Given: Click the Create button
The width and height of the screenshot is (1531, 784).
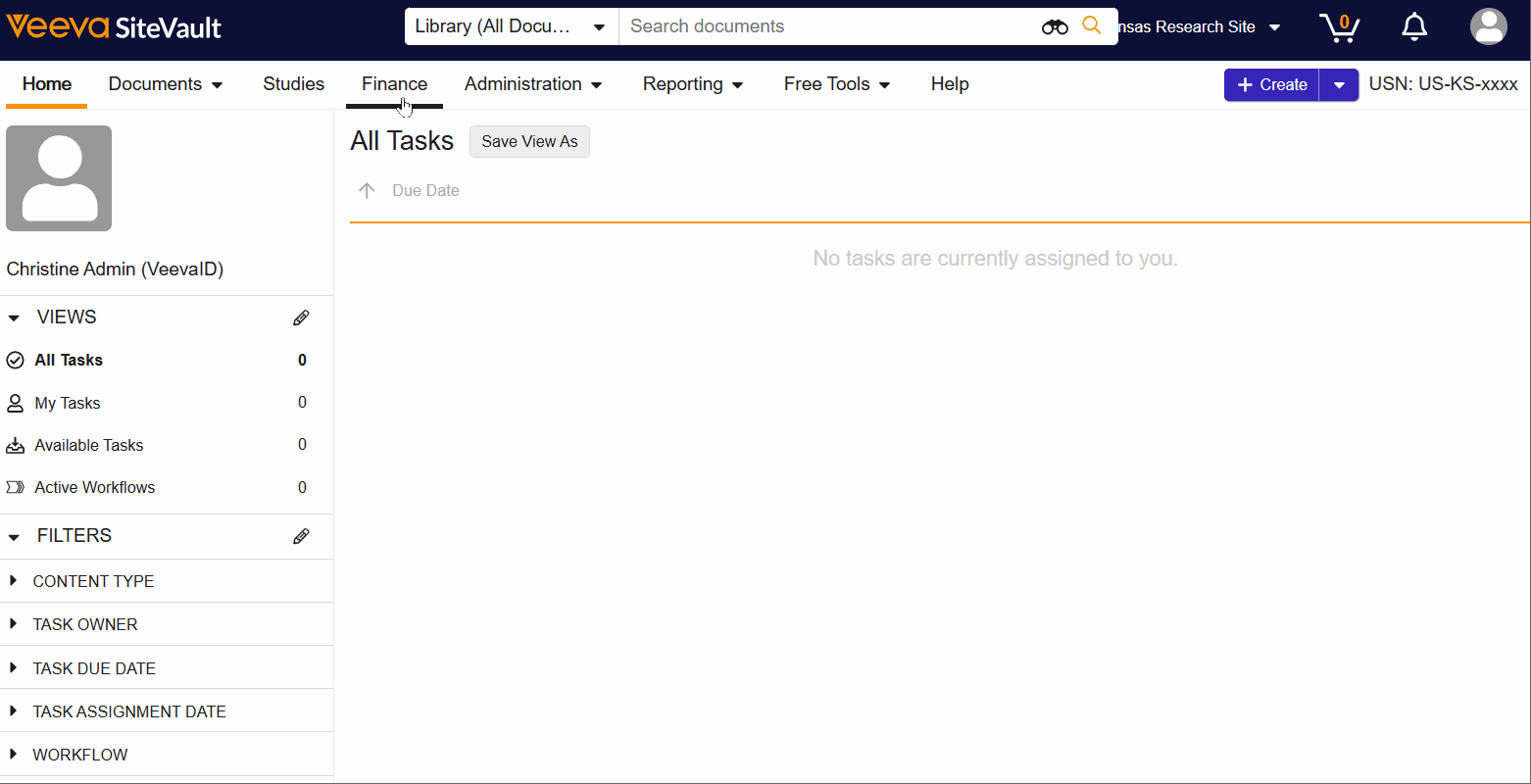Looking at the screenshot, I should pos(1272,85).
